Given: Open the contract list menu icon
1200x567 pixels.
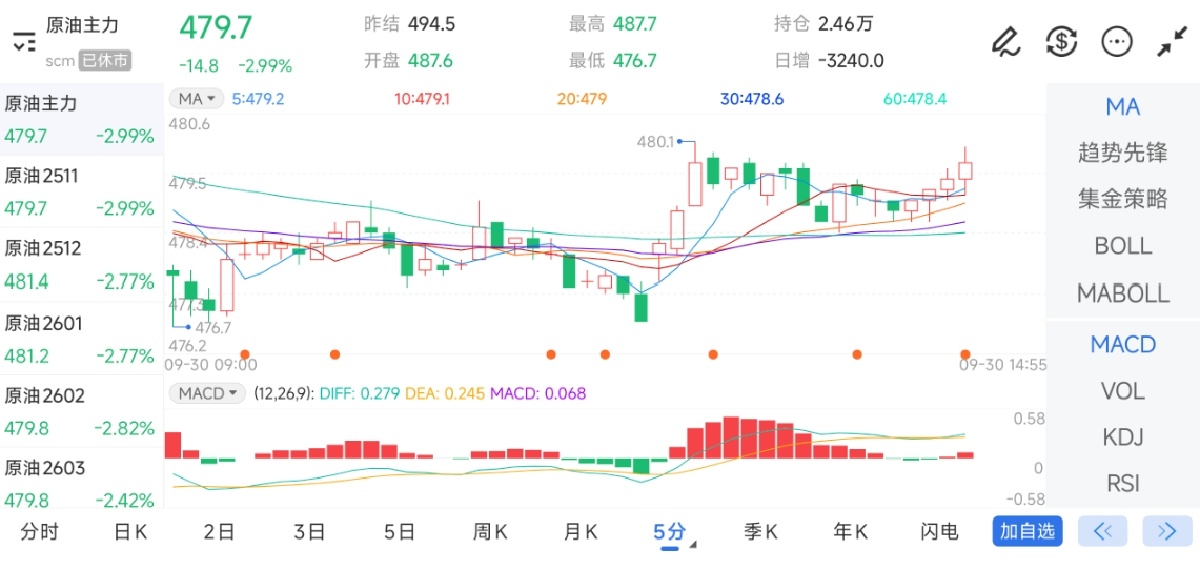Looking at the screenshot, I should [x=23, y=41].
